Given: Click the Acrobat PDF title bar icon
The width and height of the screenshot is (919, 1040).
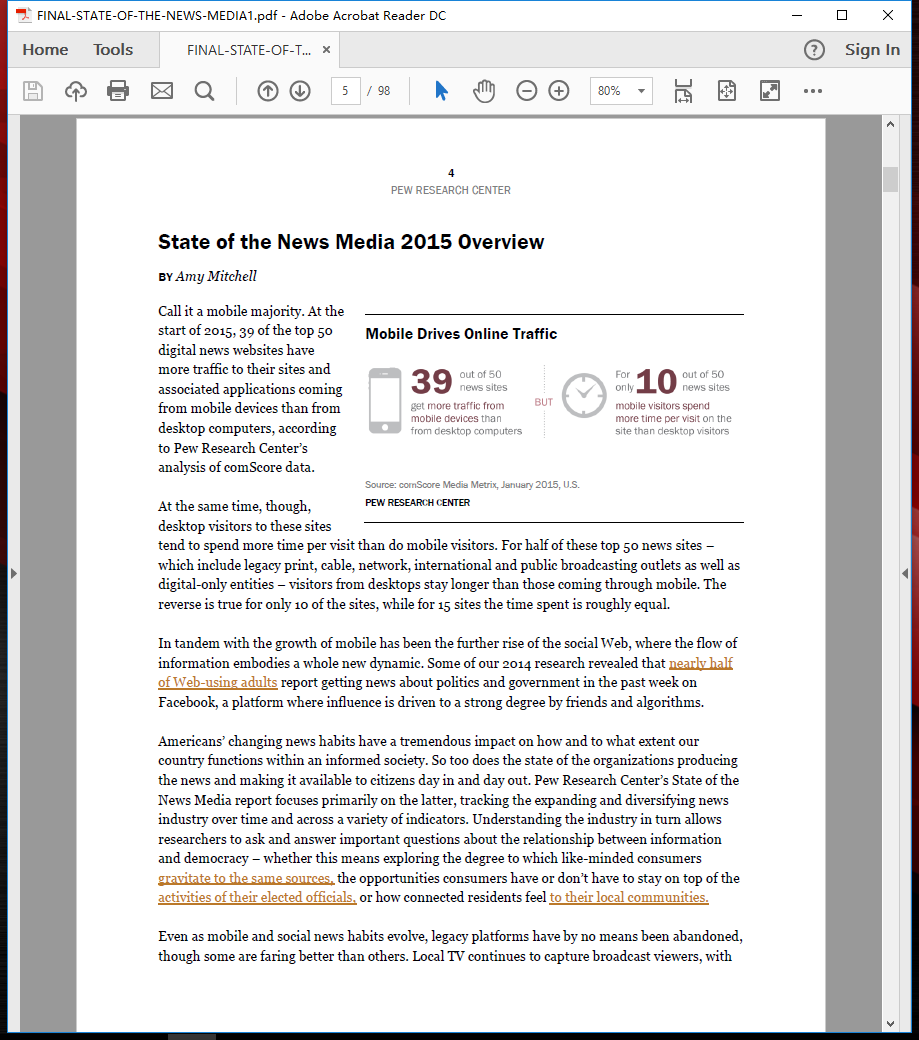Looking at the screenshot, I should pos(23,15).
